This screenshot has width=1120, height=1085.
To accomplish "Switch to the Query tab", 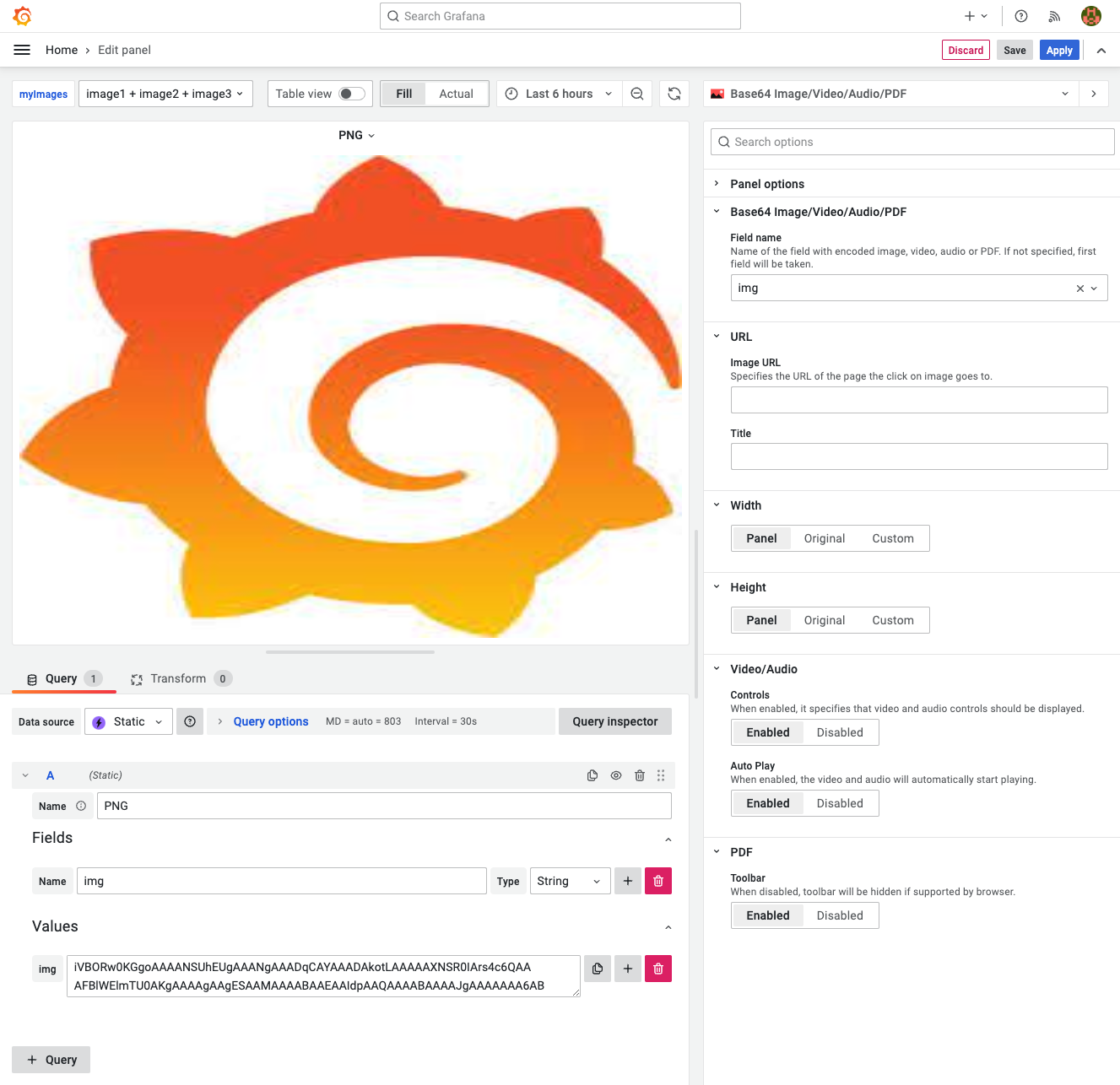I will pyautogui.click(x=64, y=678).
